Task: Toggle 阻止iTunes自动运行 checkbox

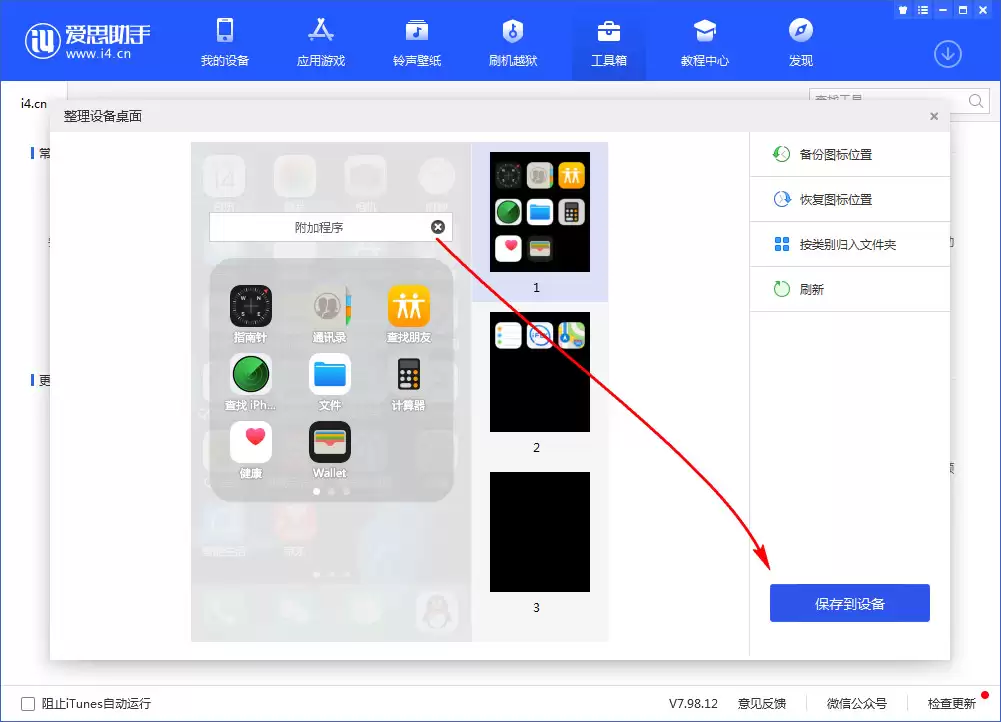Action: 28,703
